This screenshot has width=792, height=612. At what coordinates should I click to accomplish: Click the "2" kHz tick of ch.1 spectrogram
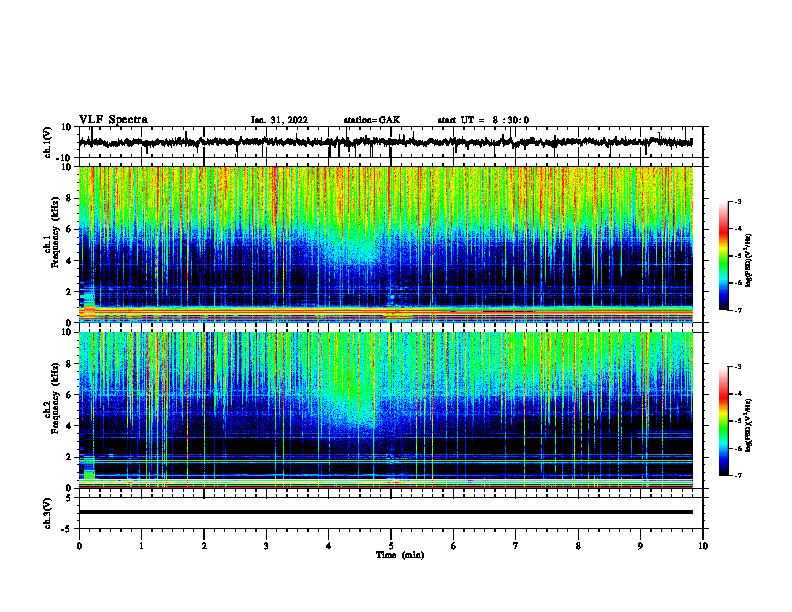click(x=69, y=292)
